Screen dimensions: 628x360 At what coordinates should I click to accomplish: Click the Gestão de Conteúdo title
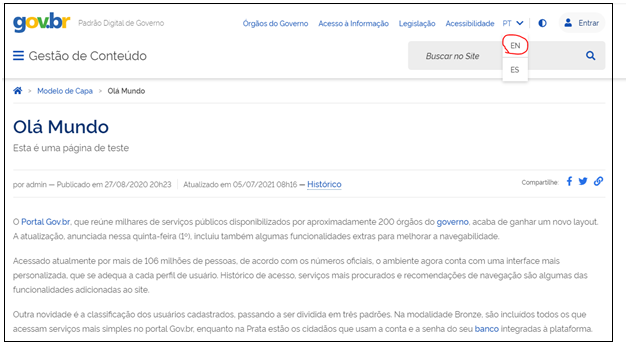(88, 56)
